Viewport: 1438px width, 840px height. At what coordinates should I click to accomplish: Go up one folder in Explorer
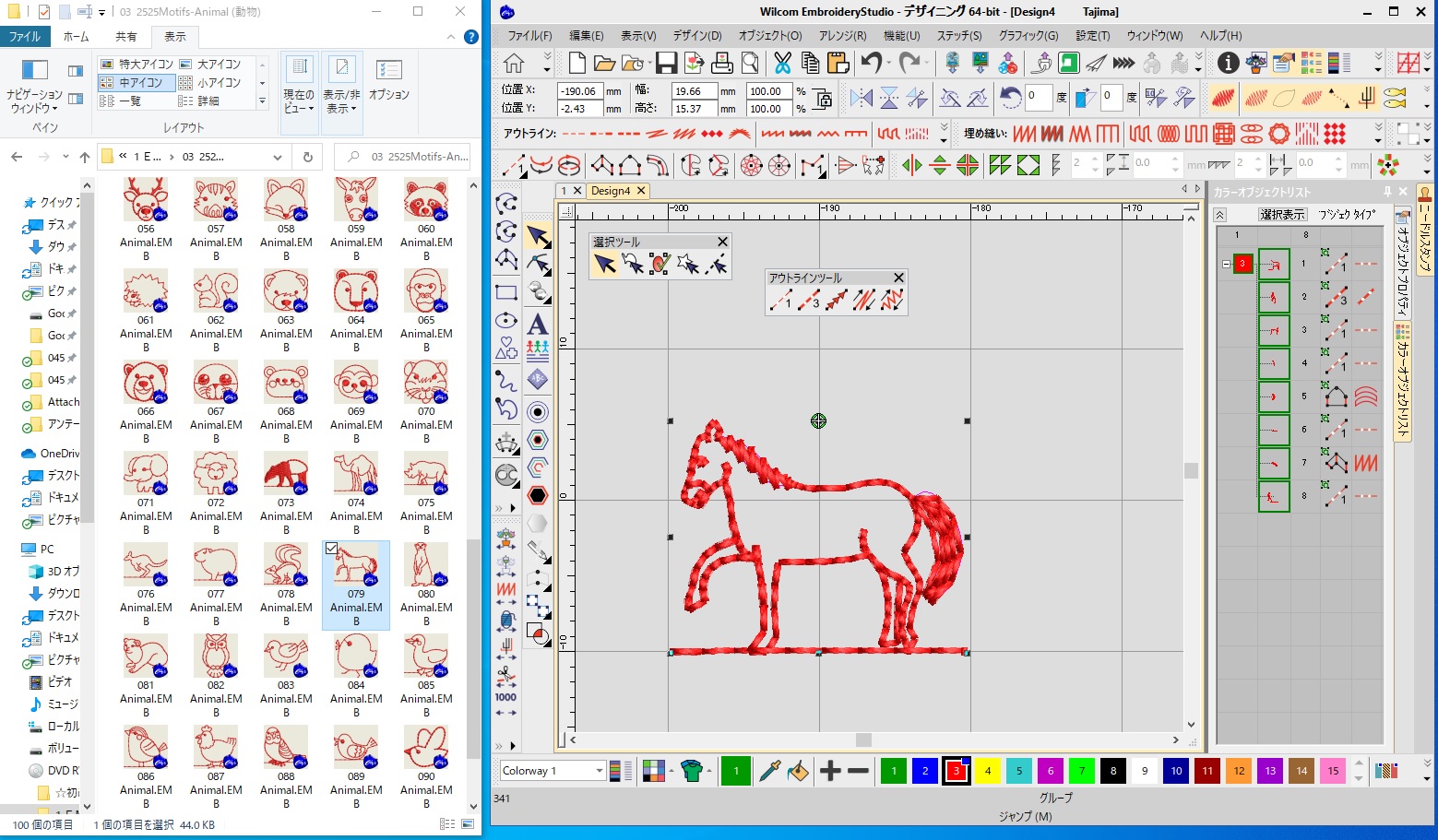(85, 157)
